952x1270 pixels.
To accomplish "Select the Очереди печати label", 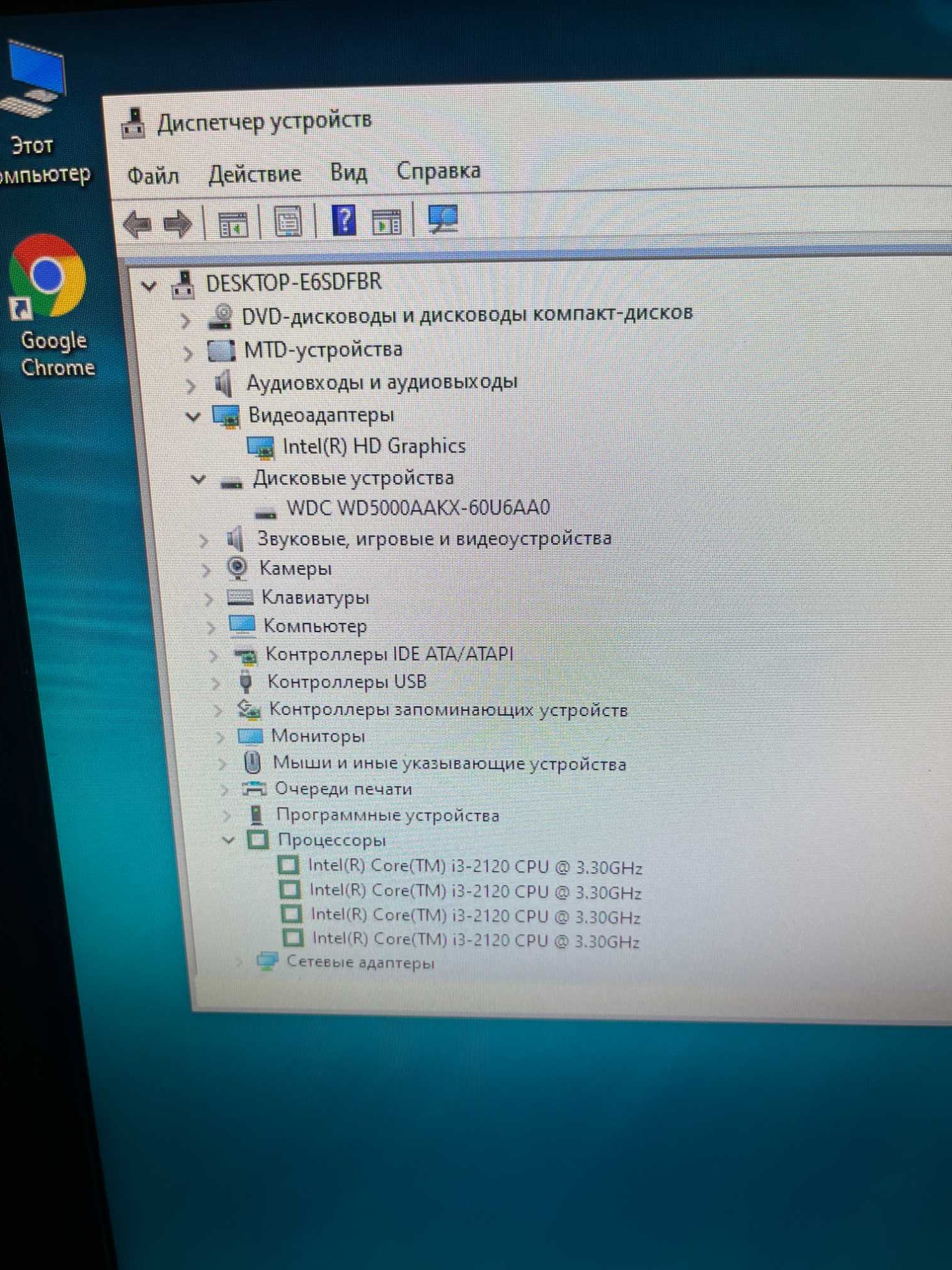I will point(343,789).
